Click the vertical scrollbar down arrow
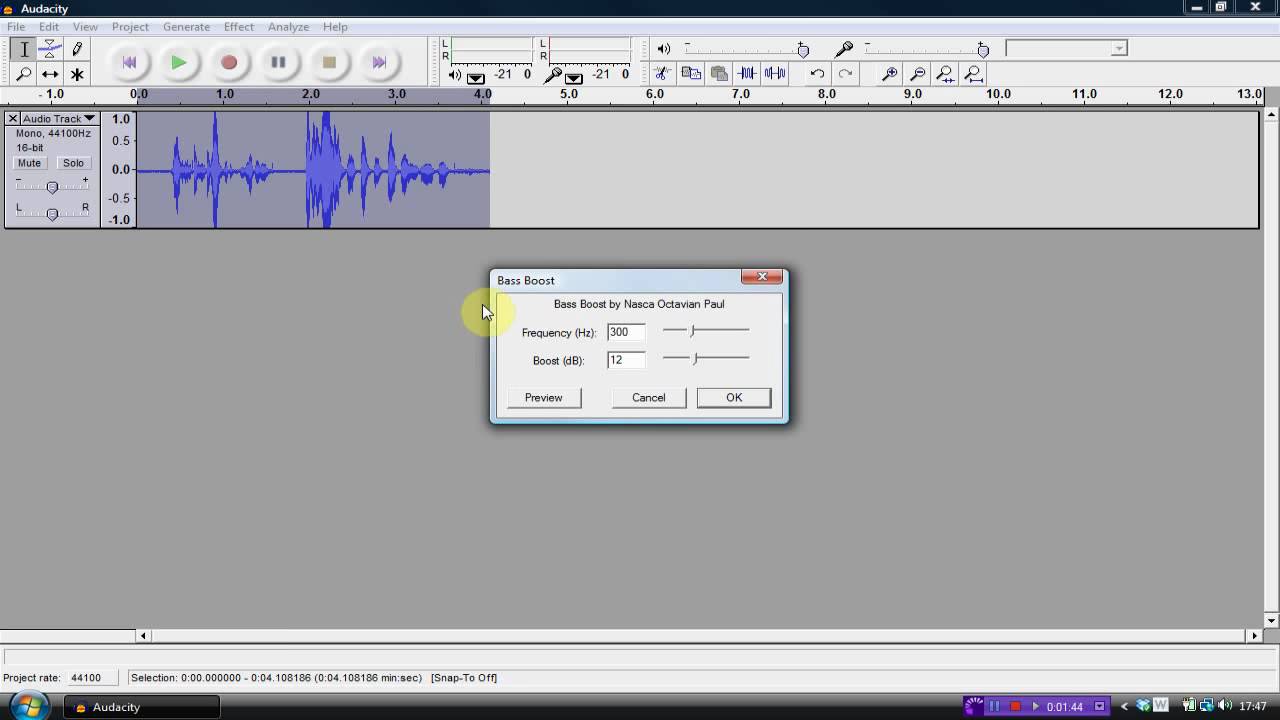Viewport: 1280px width, 720px height. pos(1271,620)
